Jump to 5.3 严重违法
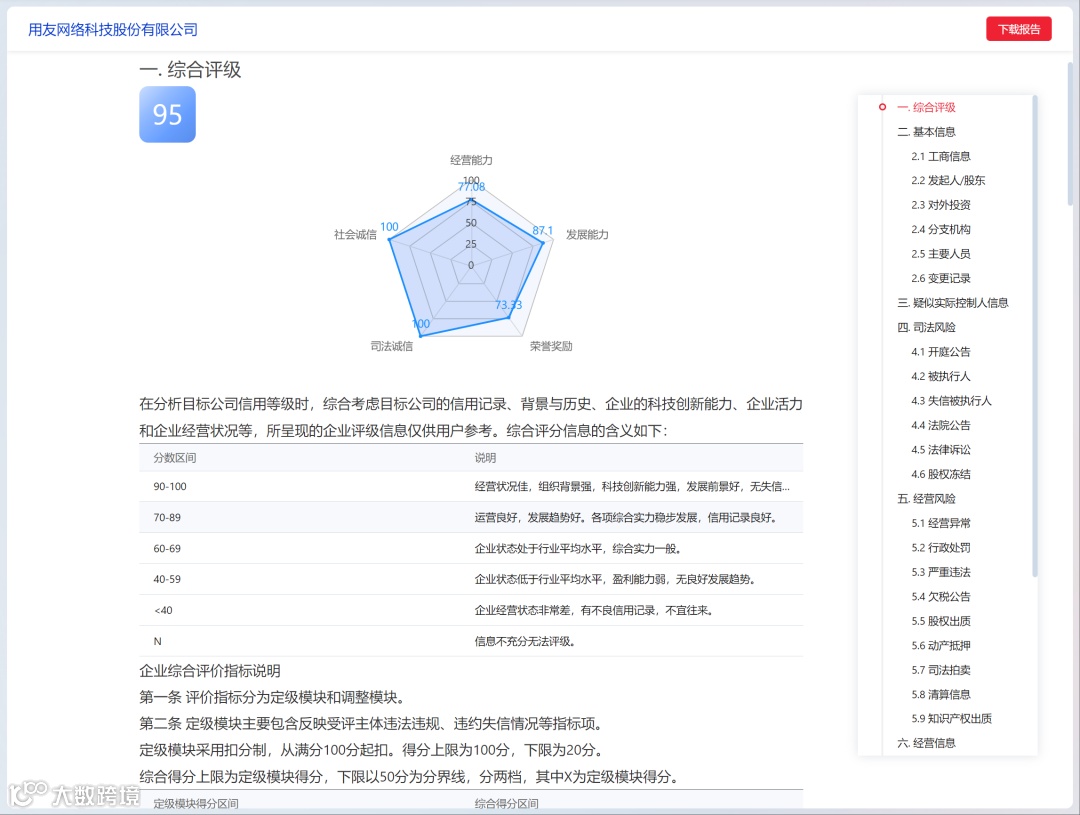Screen dimensions: 1080x815 pyautogui.click(x=940, y=572)
